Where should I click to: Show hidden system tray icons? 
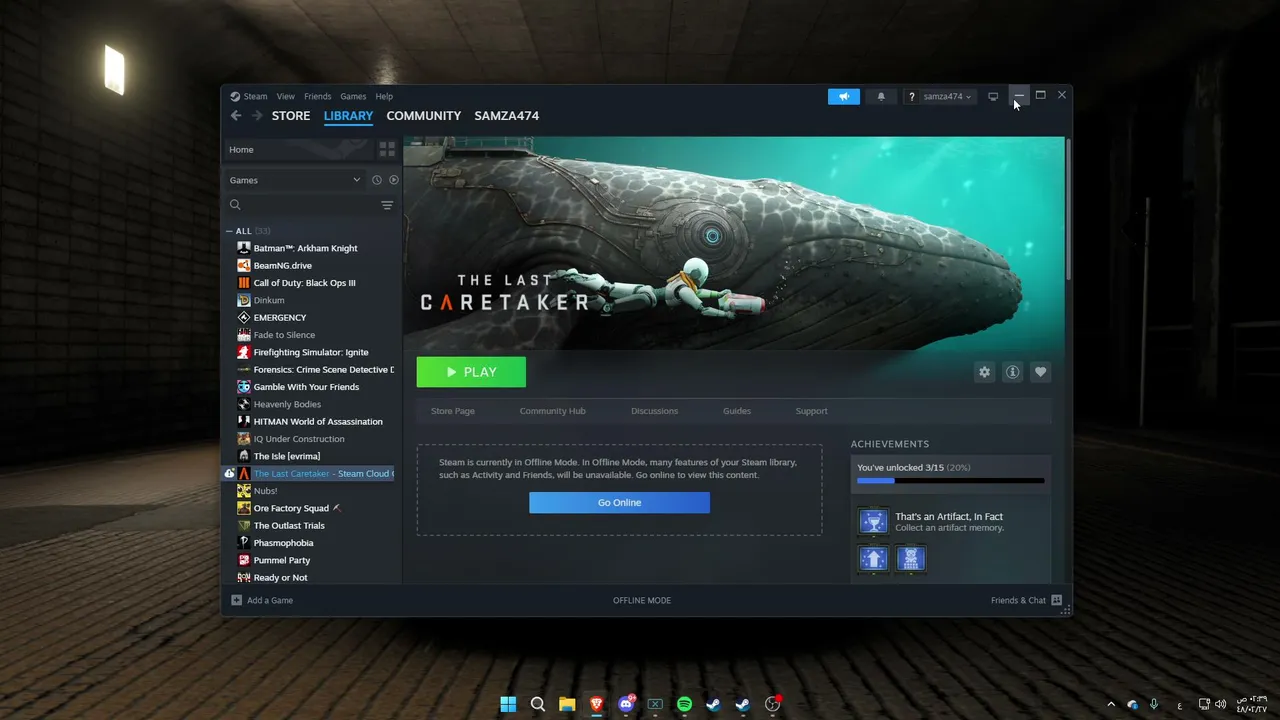click(x=1110, y=704)
